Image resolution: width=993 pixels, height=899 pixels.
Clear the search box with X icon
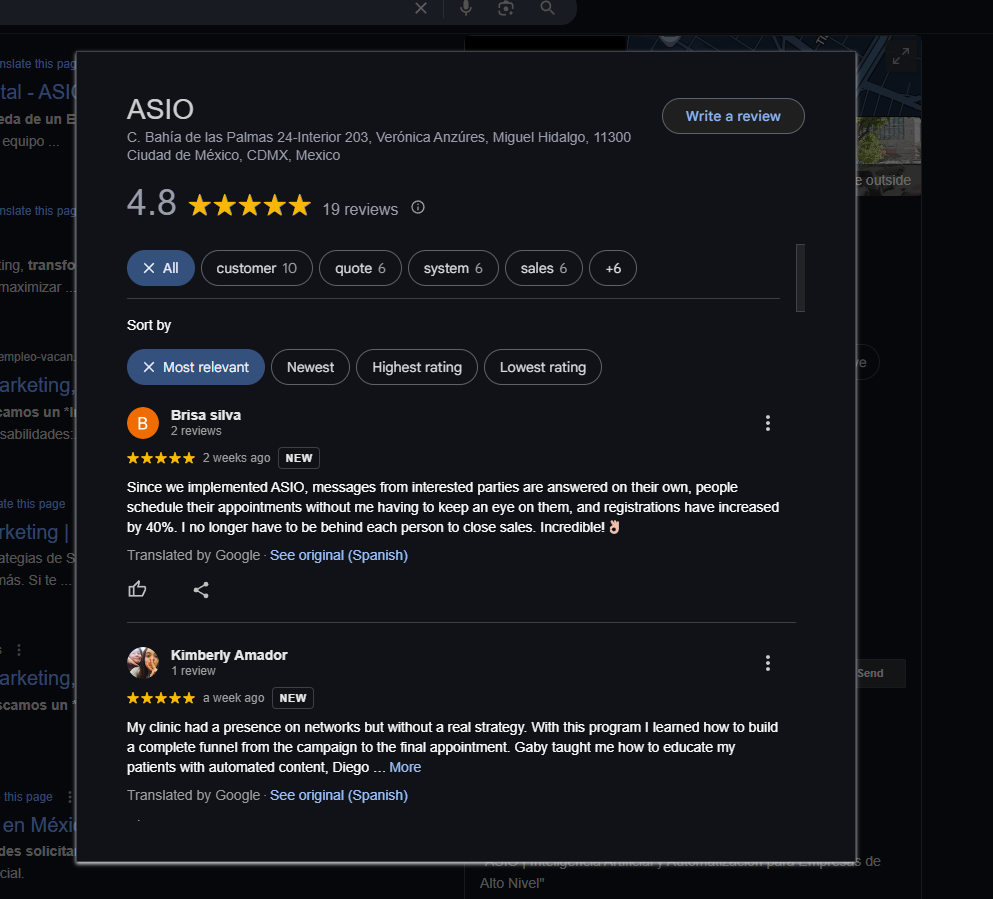[x=421, y=8]
